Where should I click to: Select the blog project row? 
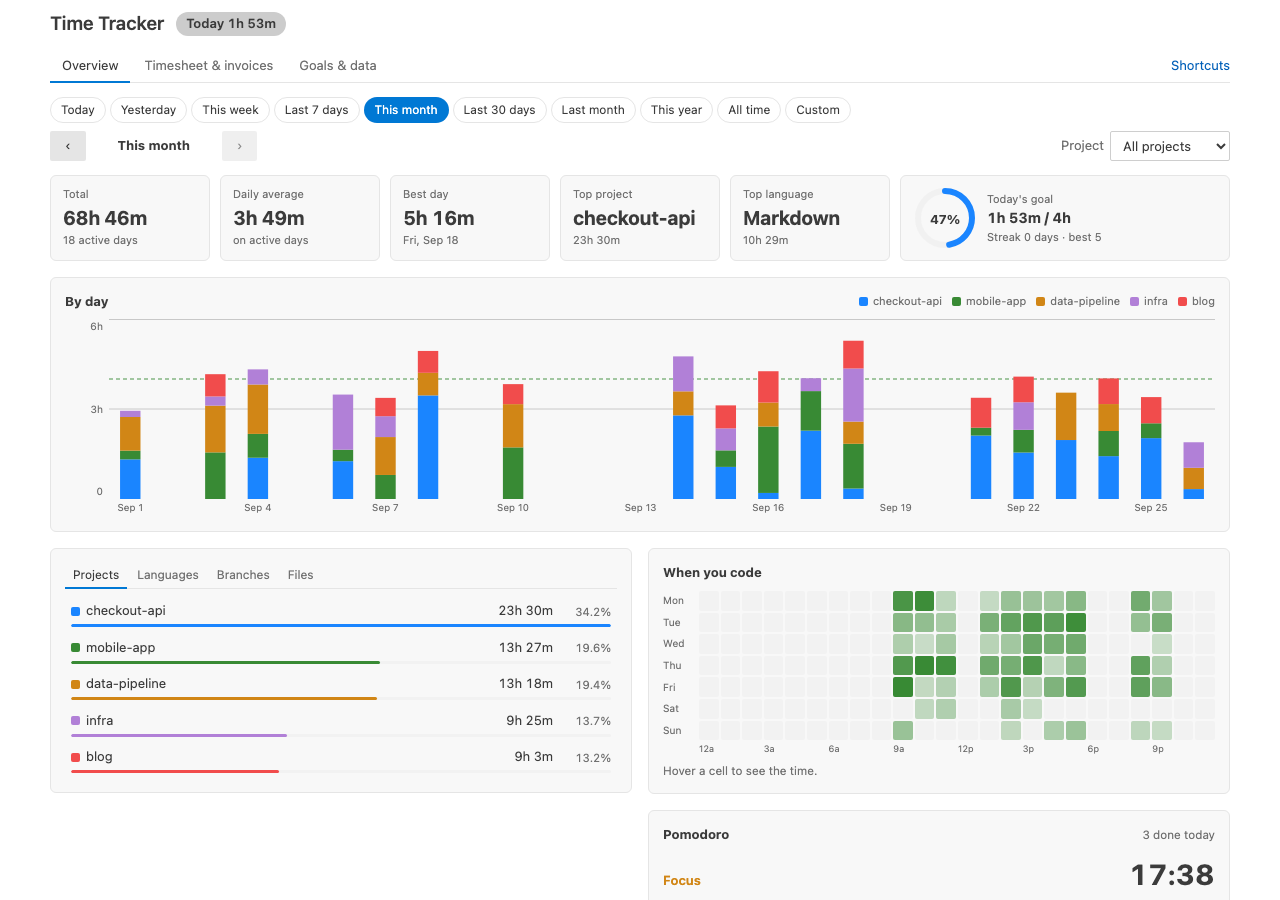click(x=341, y=759)
